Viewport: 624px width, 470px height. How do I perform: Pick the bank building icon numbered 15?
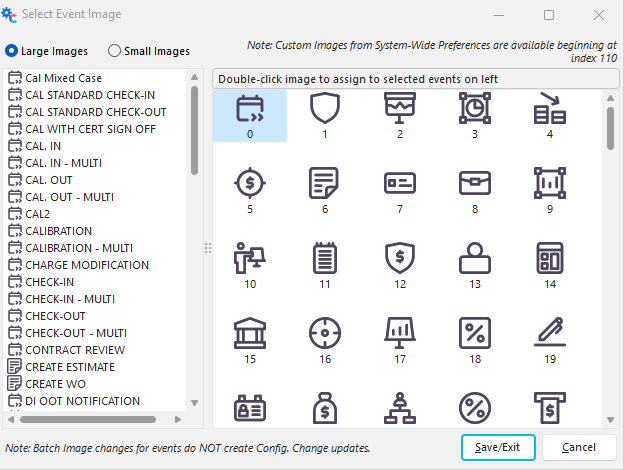[x=250, y=333]
